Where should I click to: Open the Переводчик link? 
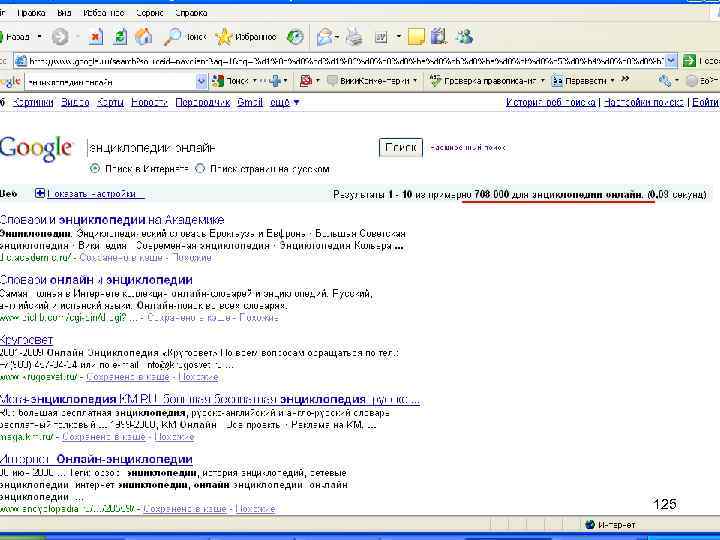[x=202, y=102]
